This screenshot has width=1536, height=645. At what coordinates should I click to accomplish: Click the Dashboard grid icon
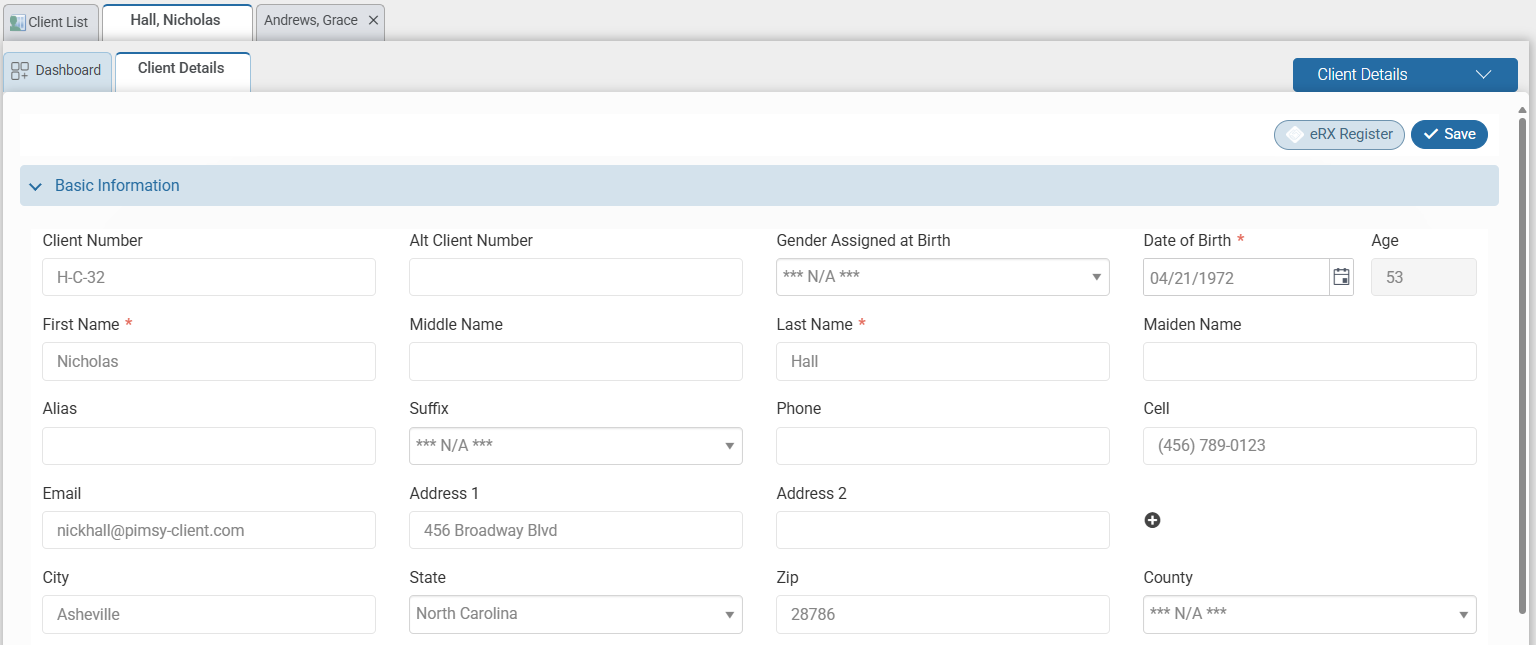click(x=18, y=70)
